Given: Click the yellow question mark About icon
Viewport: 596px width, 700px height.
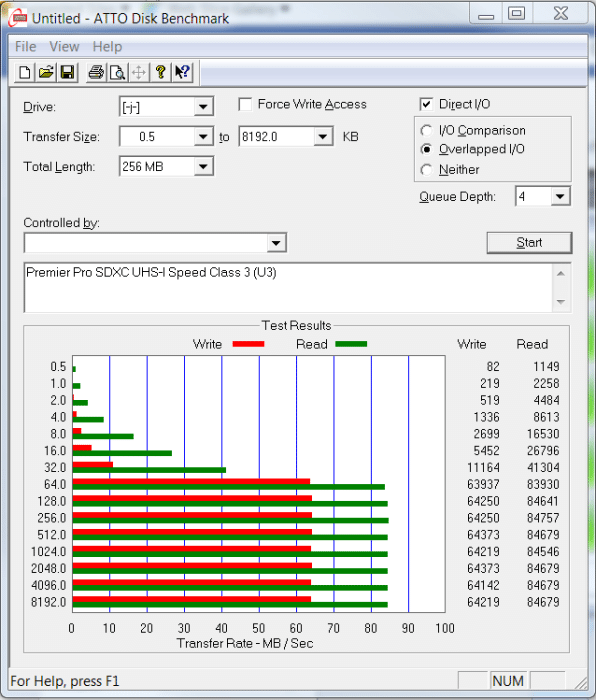Looking at the screenshot, I should click(161, 72).
